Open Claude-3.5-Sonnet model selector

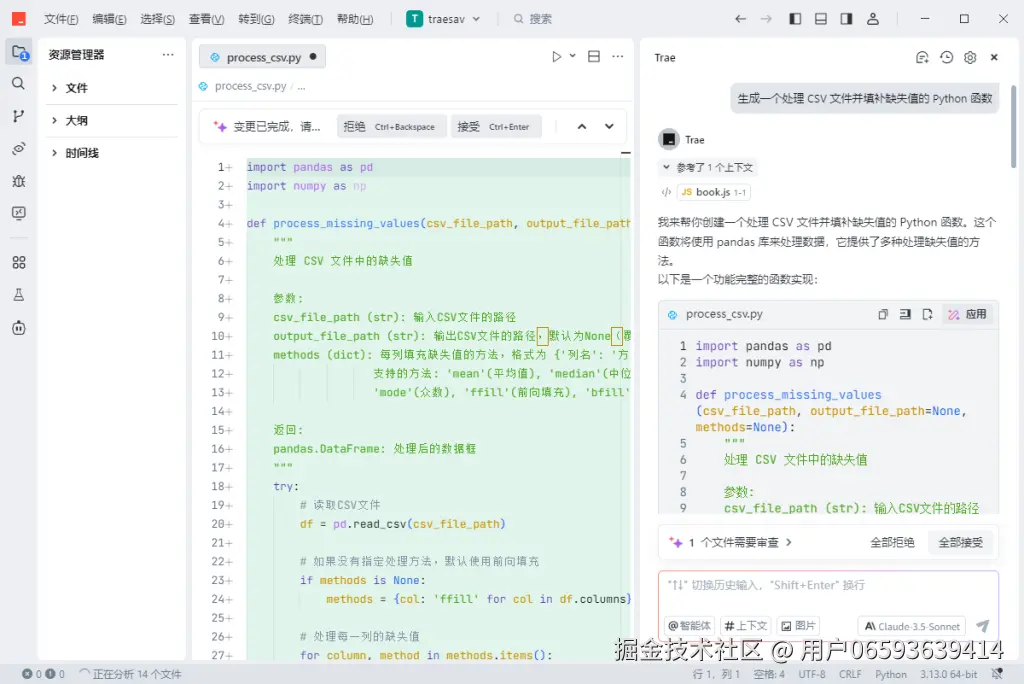[x=912, y=626]
